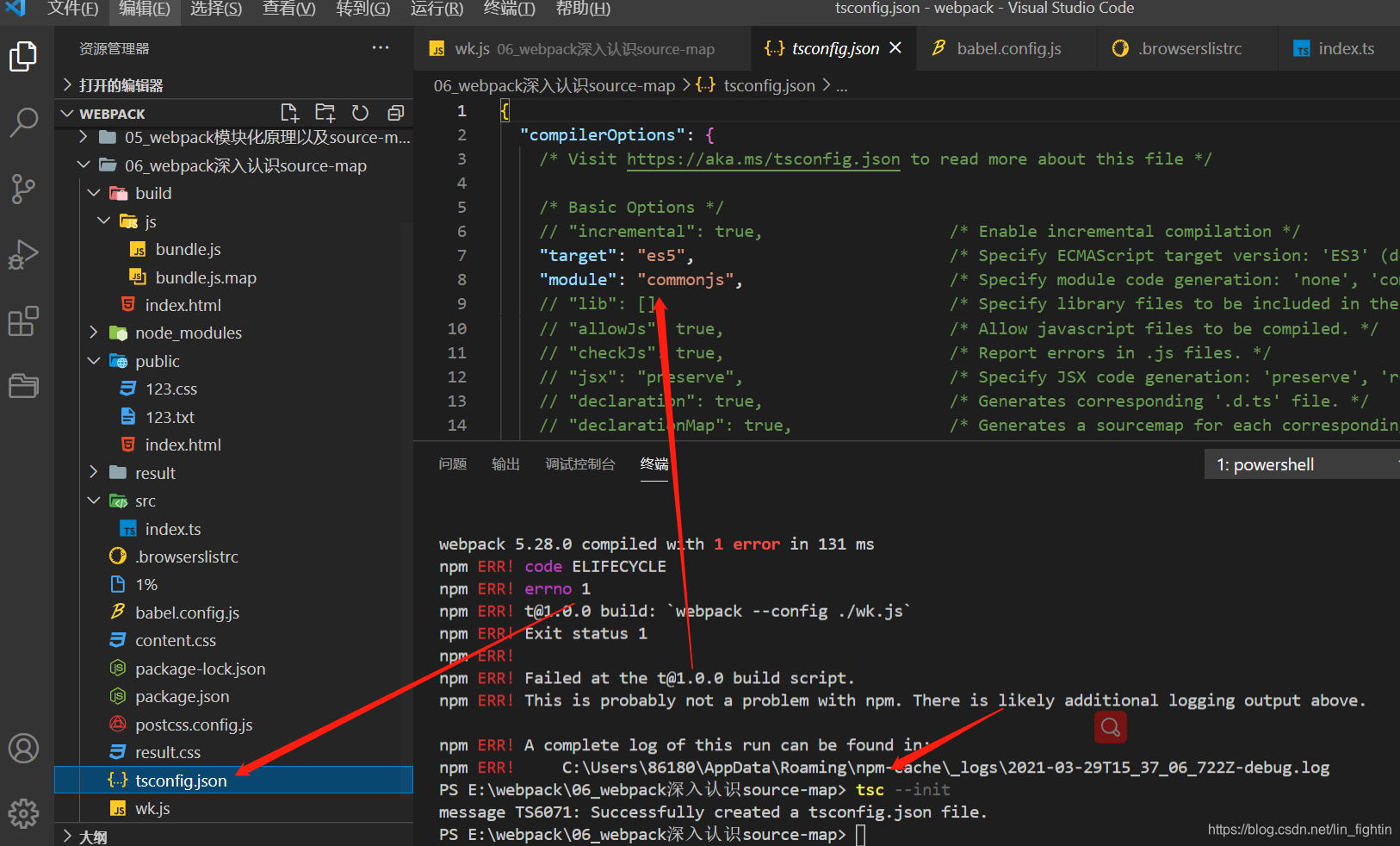The image size is (1400, 846).
Task: Open the Selection menu
Action: click(x=216, y=9)
